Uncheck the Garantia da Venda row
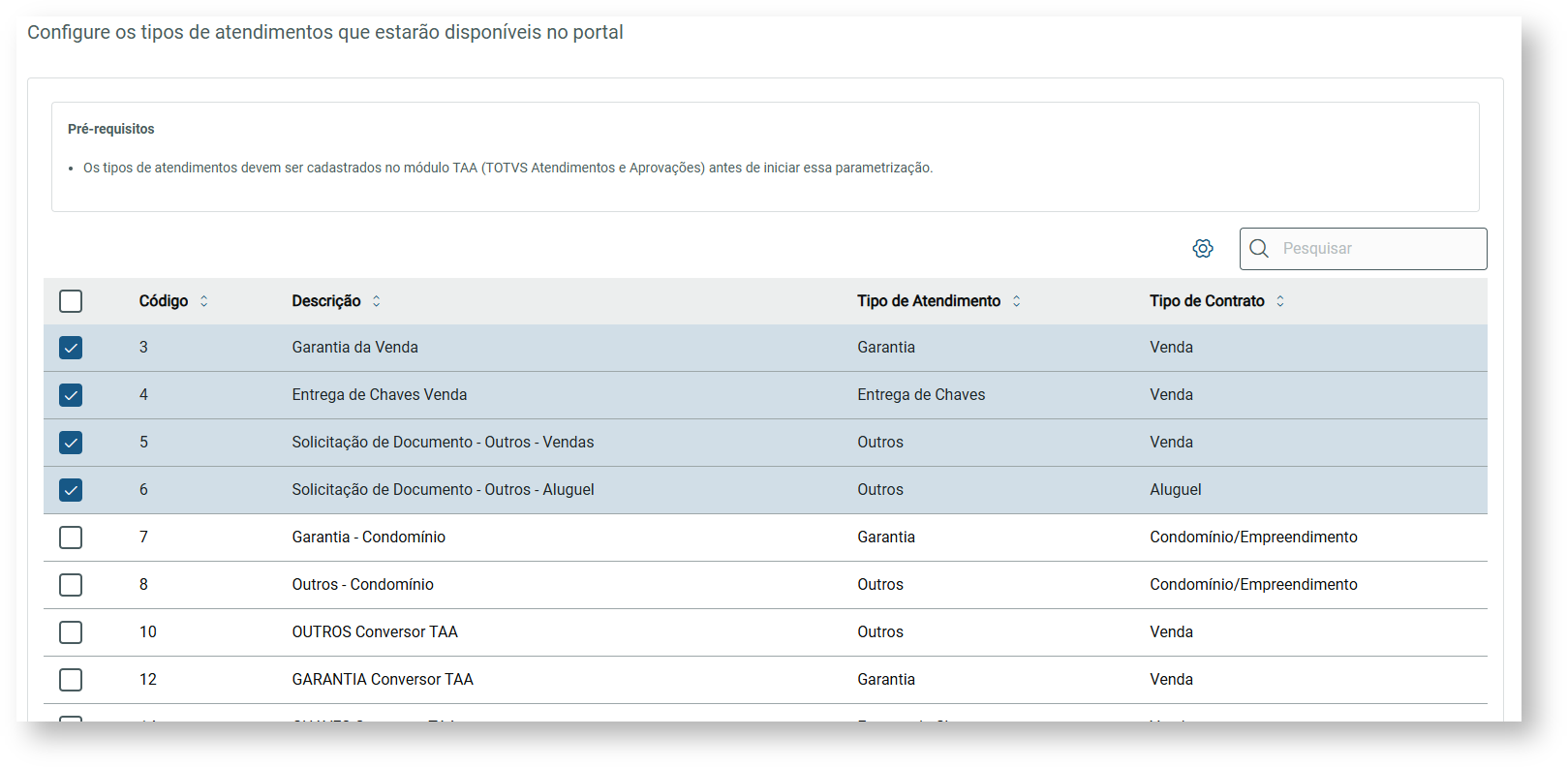This screenshot has height=768, width=1568. point(71,348)
